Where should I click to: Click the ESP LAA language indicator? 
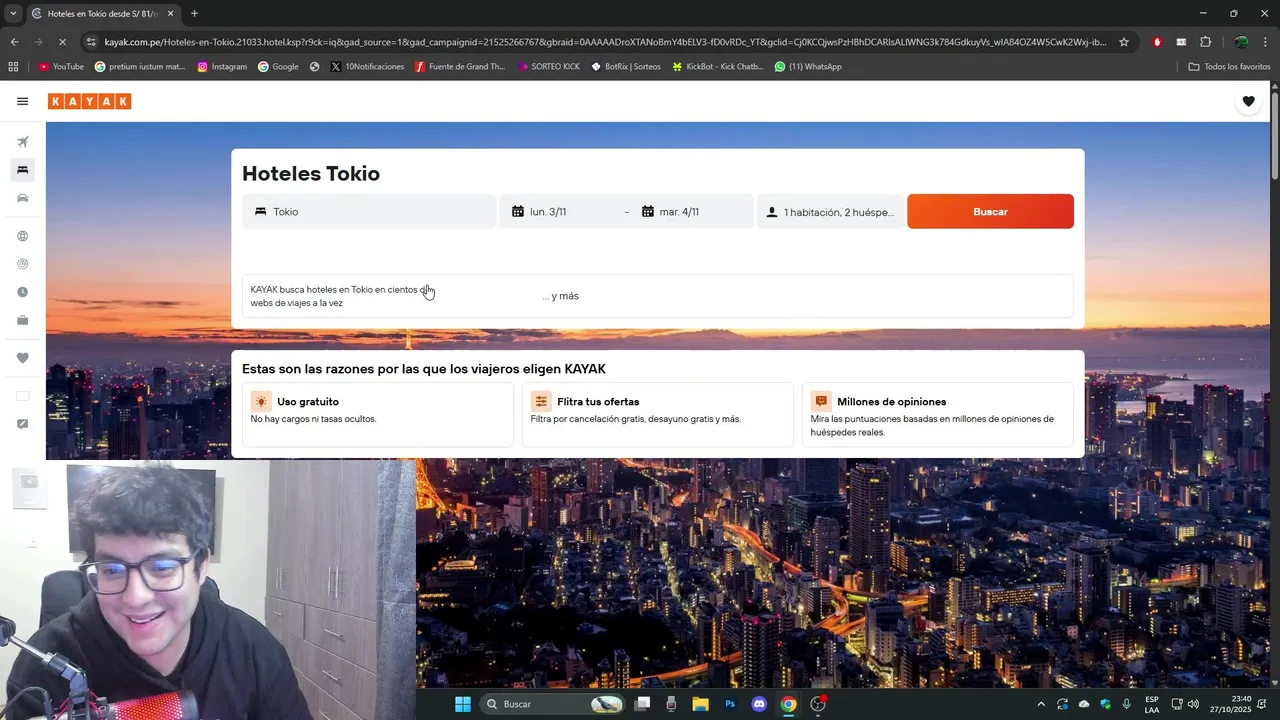1152,704
